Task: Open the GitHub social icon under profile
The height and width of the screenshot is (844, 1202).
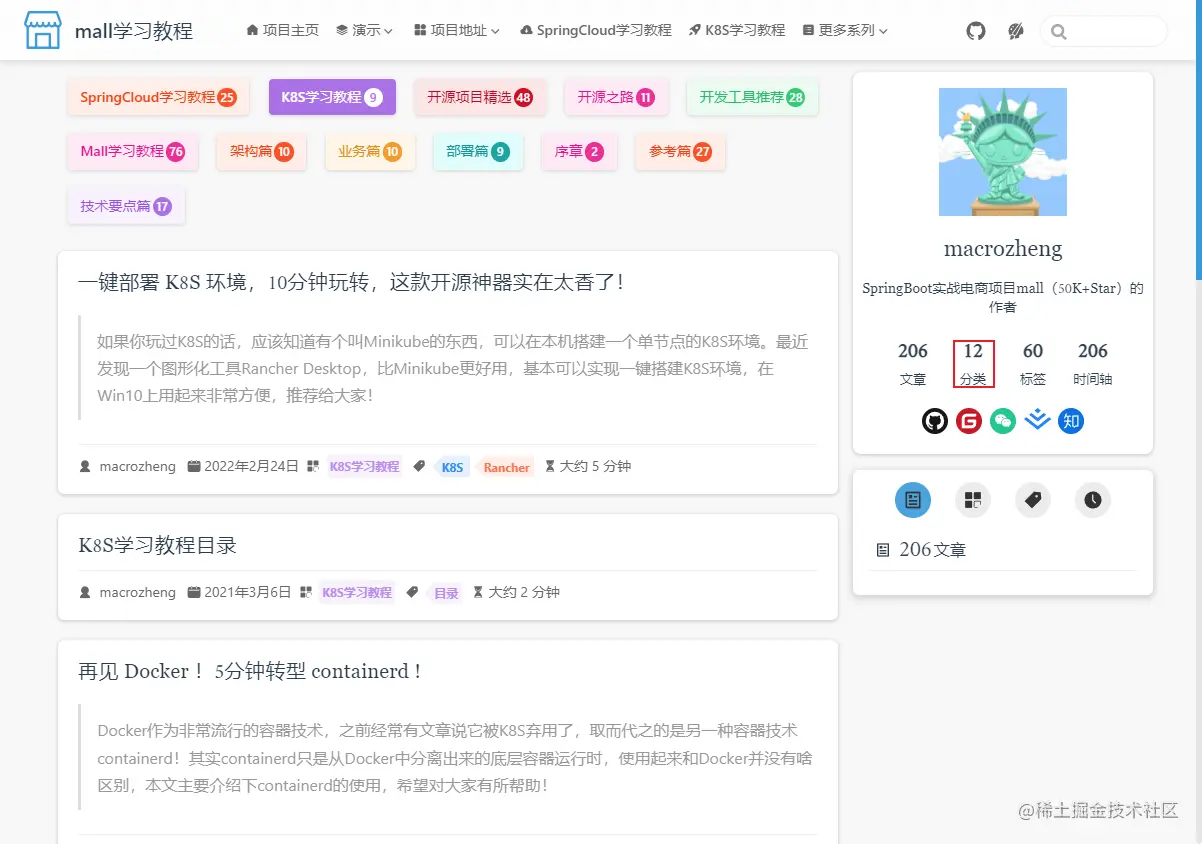Action: click(x=934, y=421)
